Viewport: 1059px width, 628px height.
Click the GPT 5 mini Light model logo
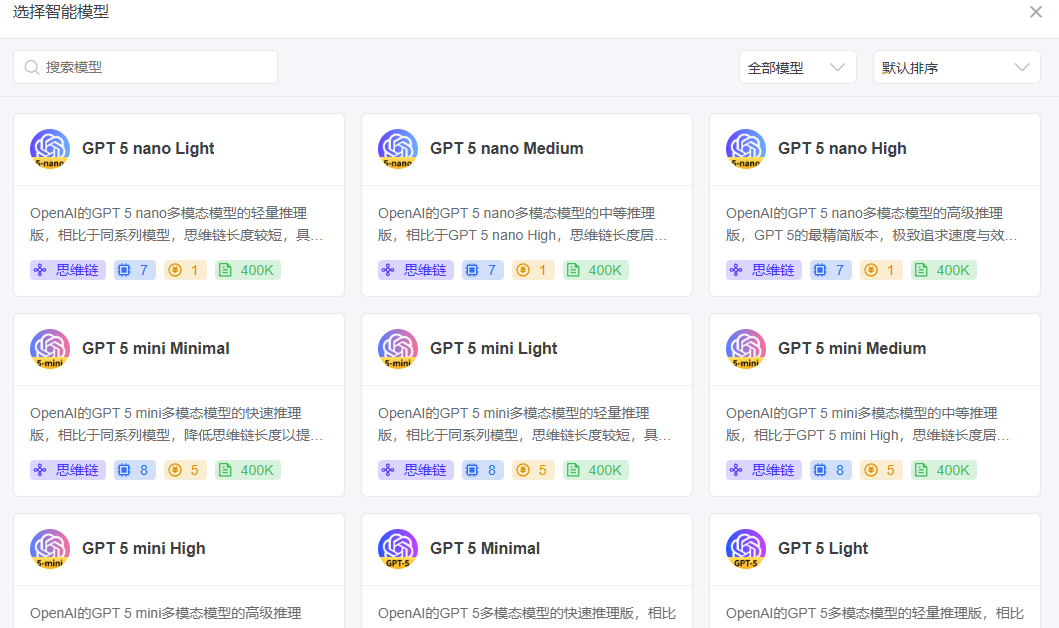coord(398,348)
